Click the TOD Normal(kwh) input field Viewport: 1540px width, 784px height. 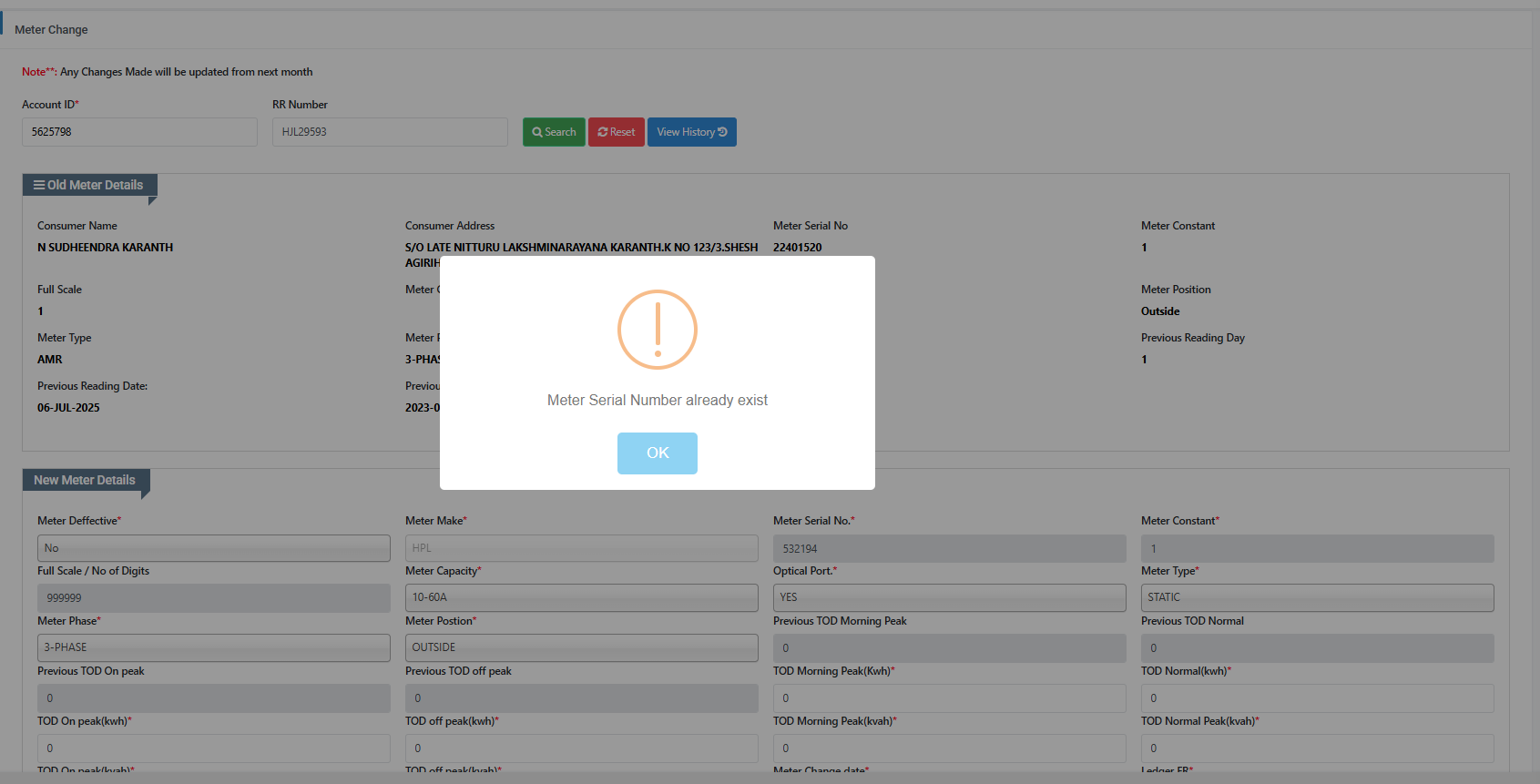pos(1317,698)
